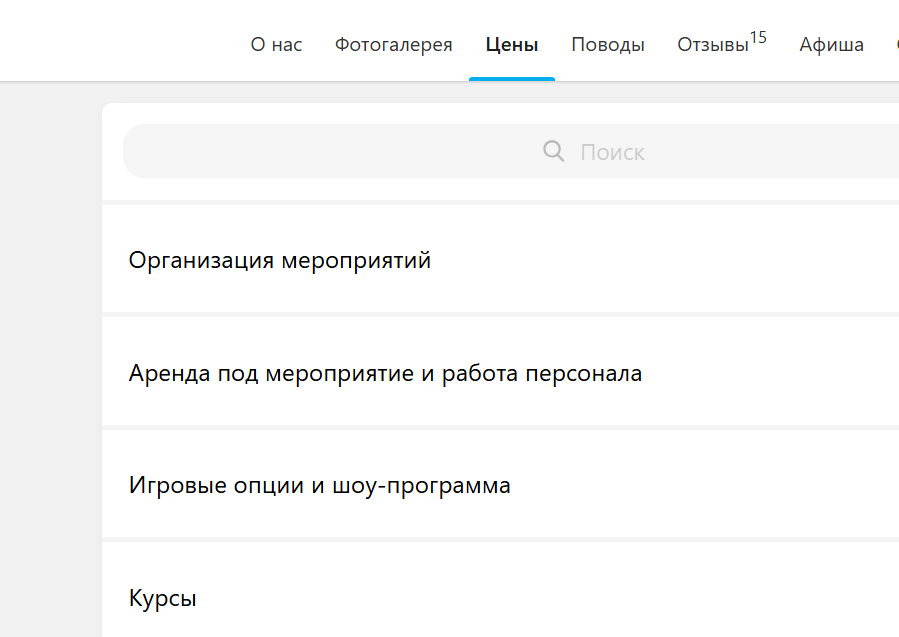Screen dimensions: 899x637
Task: Click the reviews count badge 15
Action: pos(758,38)
